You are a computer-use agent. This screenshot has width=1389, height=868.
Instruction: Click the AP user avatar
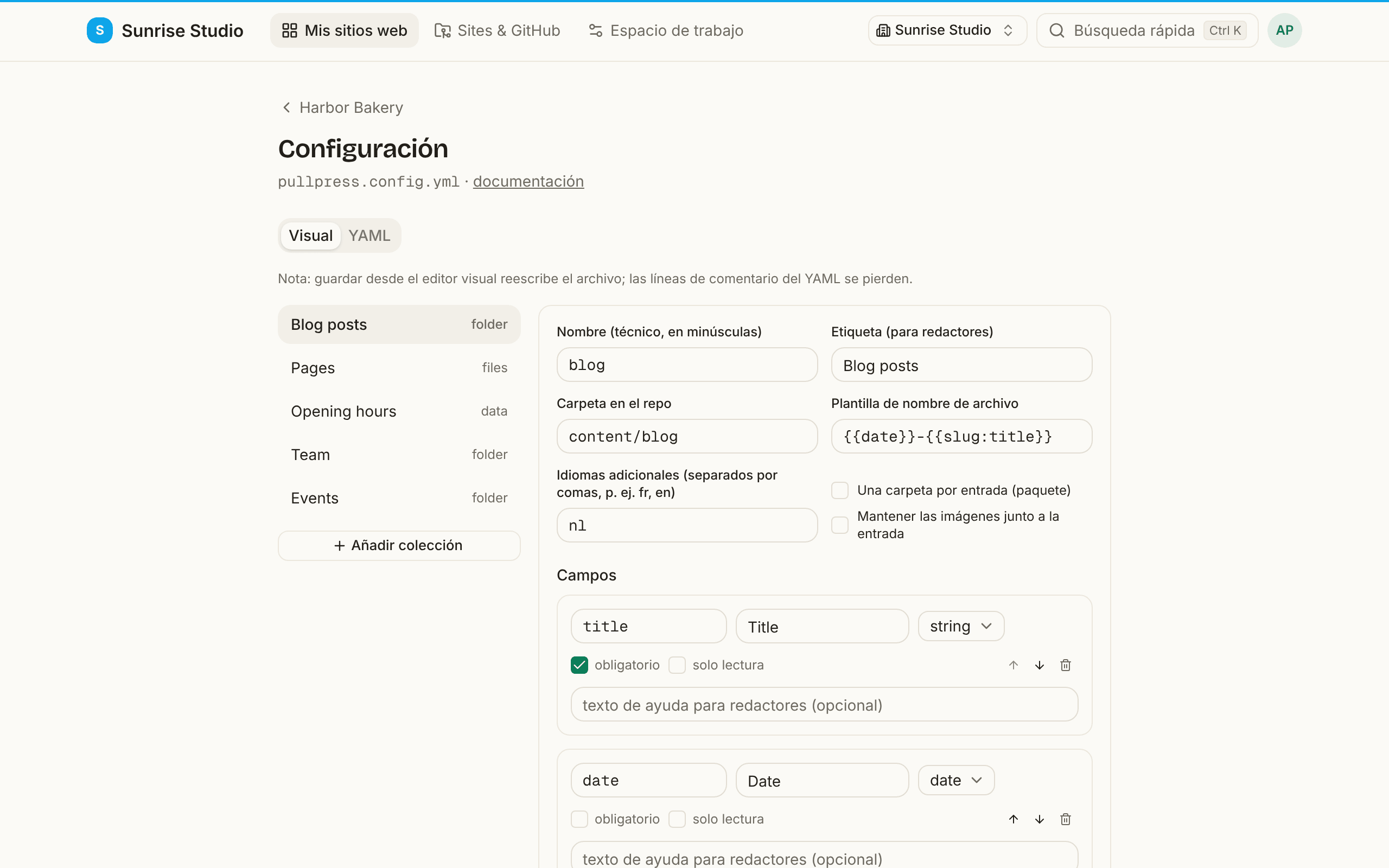[1284, 30]
